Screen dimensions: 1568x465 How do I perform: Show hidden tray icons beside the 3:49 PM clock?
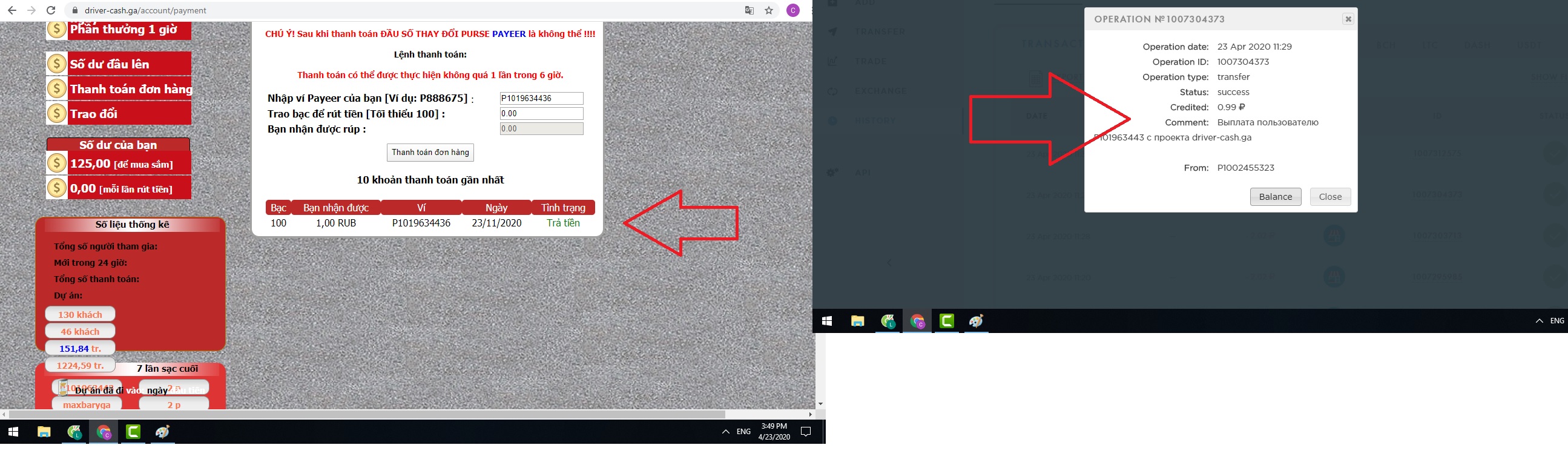pyautogui.click(x=725, y=432)
